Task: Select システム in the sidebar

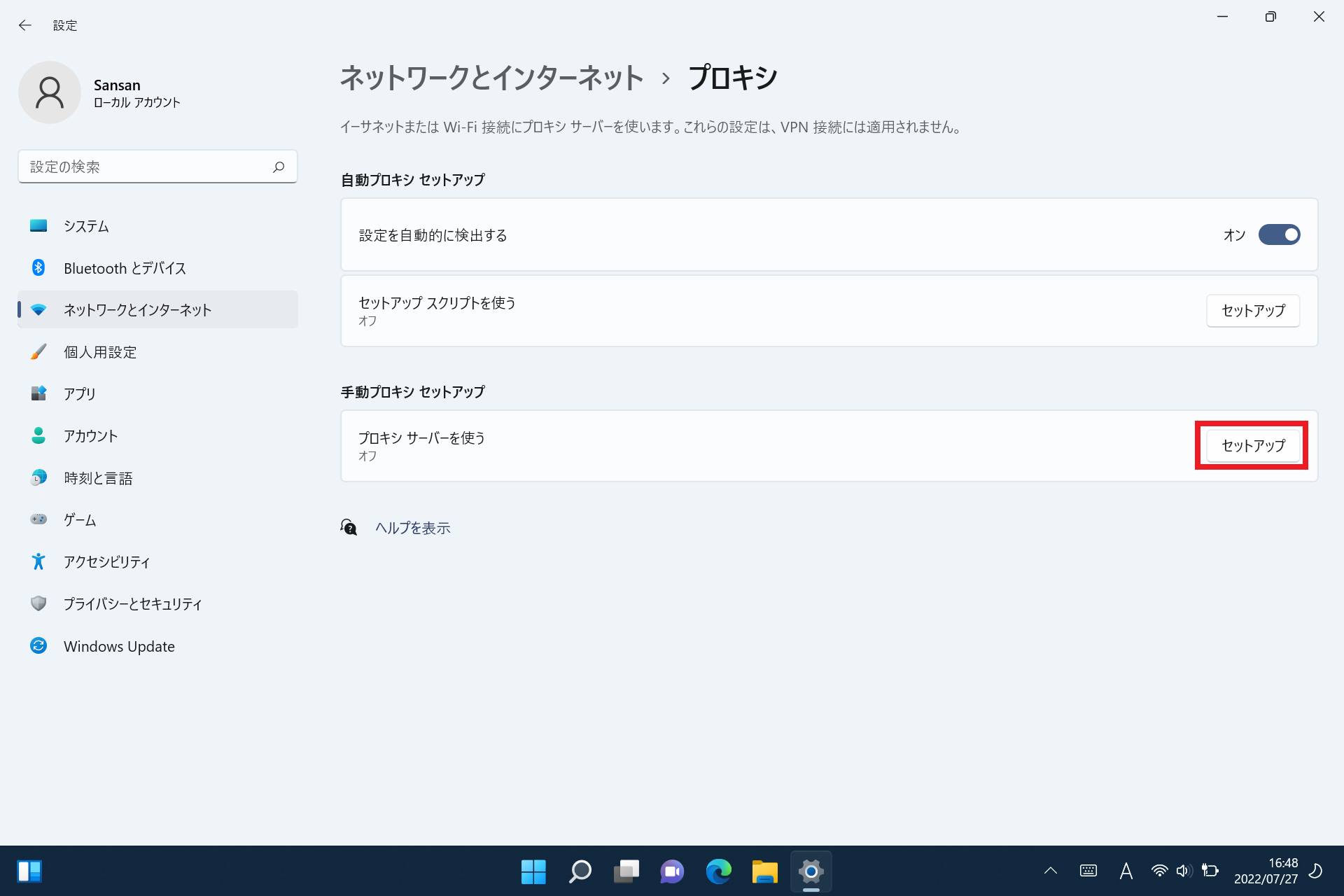Action: tap(86, 226)
